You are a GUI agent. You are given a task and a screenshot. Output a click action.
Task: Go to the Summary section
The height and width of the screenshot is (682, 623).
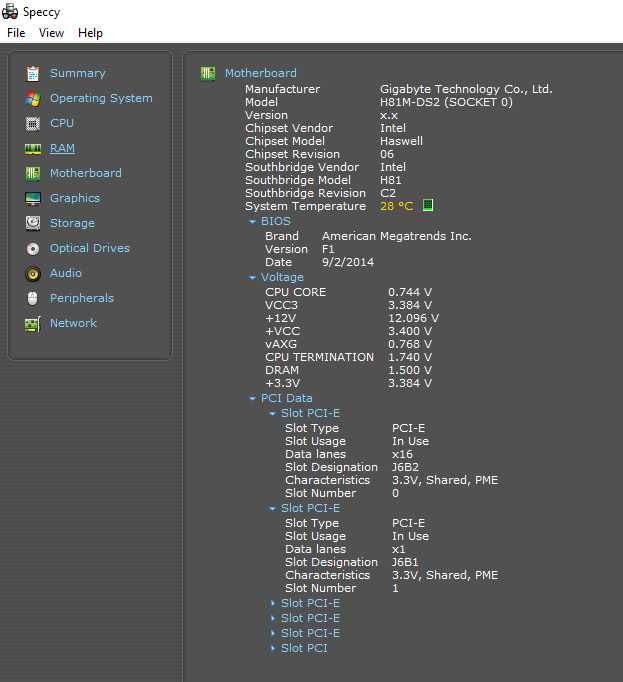tap(77, 74)
